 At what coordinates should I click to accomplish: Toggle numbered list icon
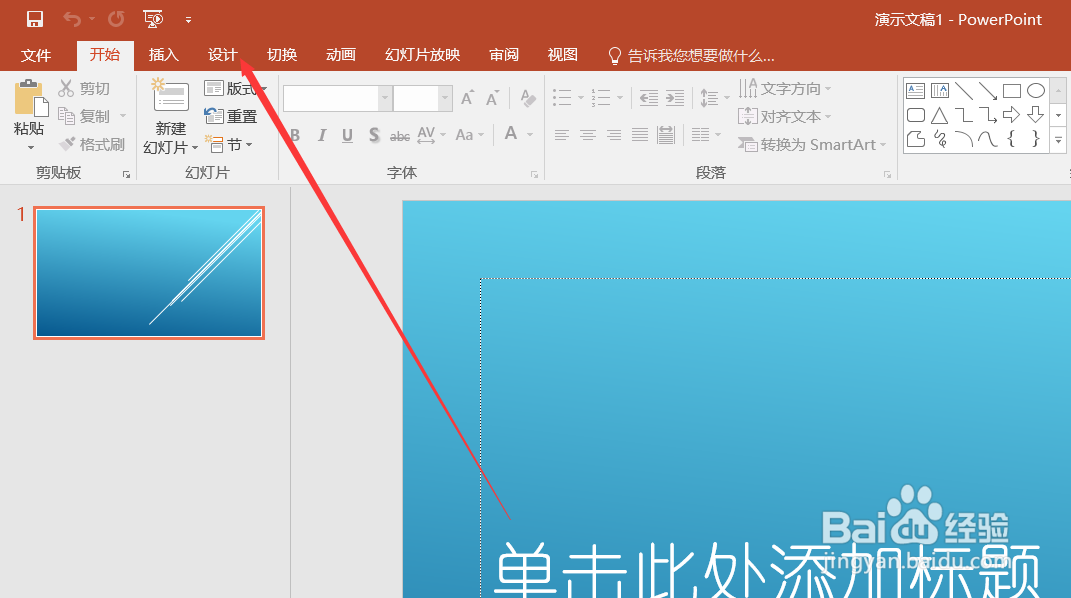(601, 98)
